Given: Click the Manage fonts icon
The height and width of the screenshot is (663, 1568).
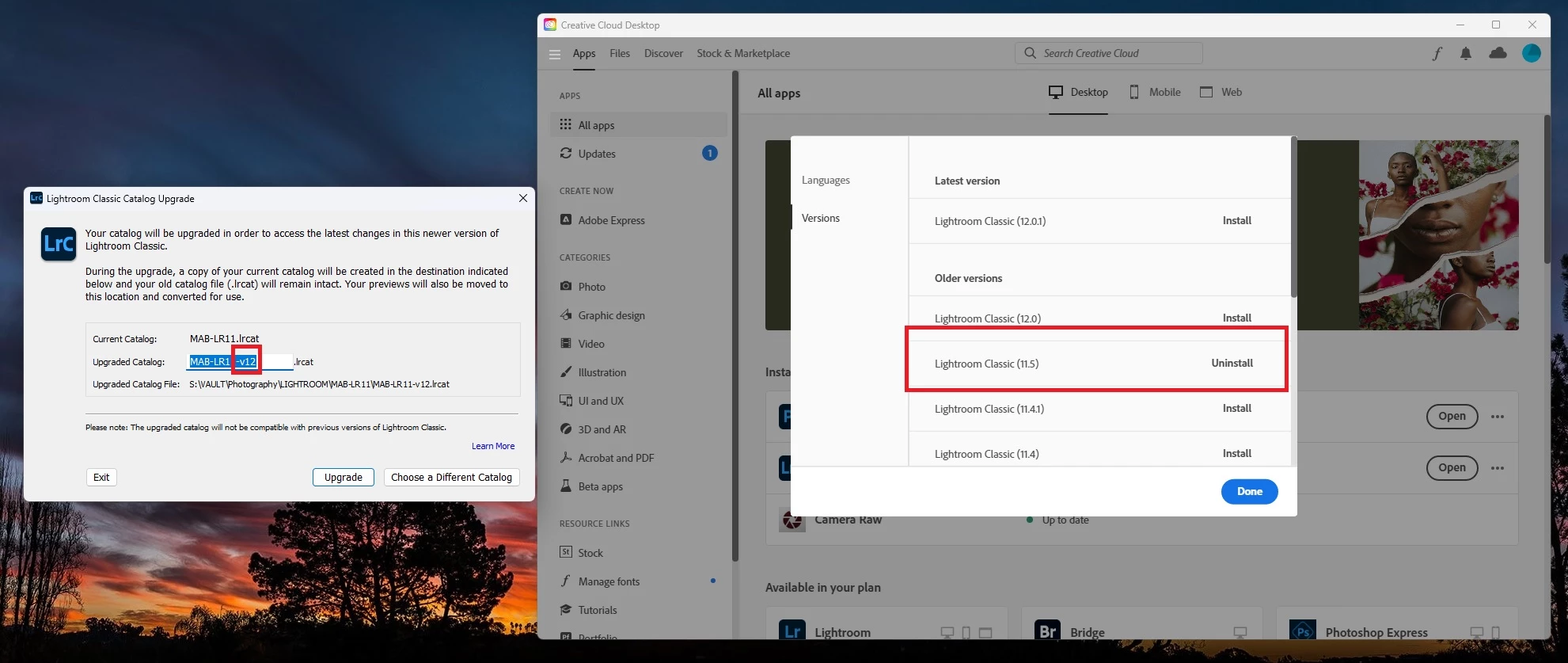Looking at the screenshot, I should pyautogui.click(x=566, y=581).
